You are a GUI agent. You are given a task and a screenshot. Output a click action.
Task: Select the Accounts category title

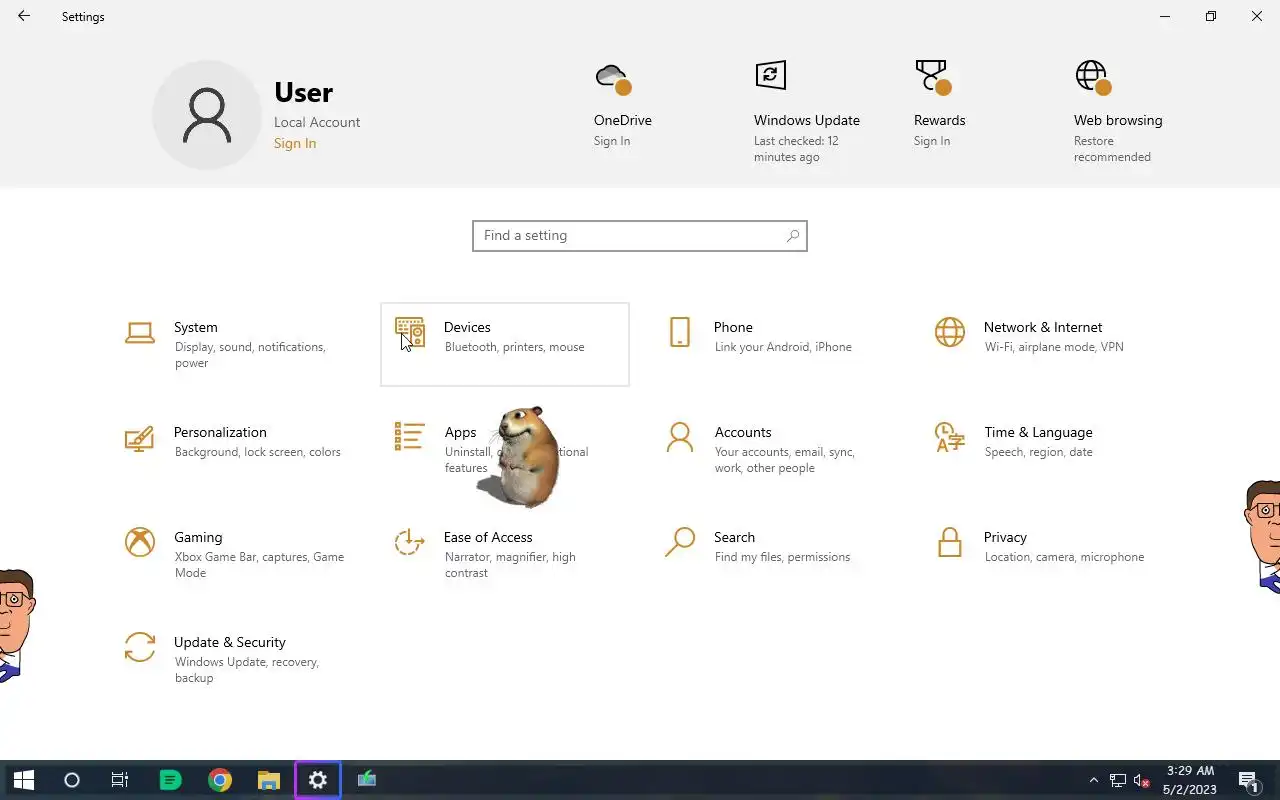[743, 432]
